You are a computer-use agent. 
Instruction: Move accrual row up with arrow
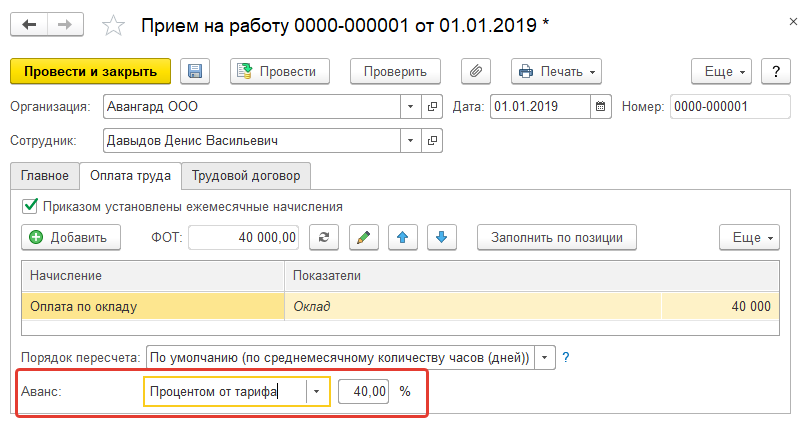click(402, 237)
